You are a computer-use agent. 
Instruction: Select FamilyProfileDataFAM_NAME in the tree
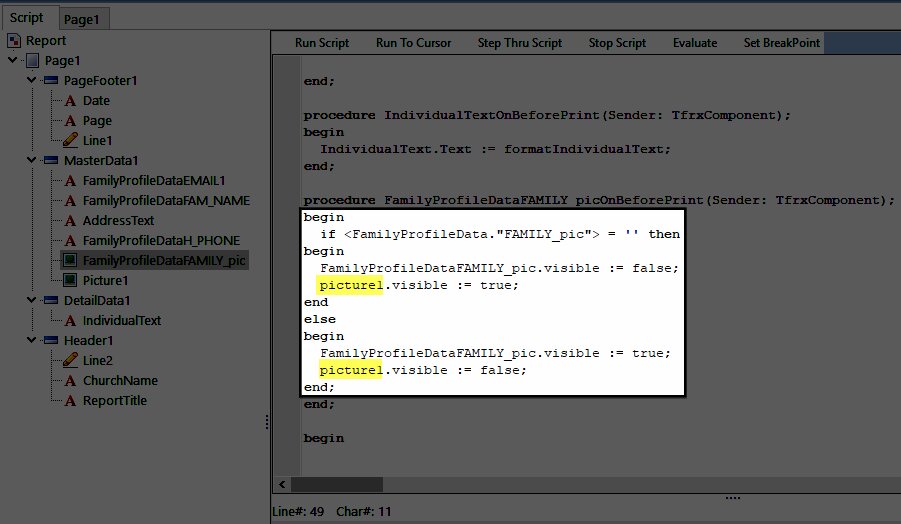167,201
